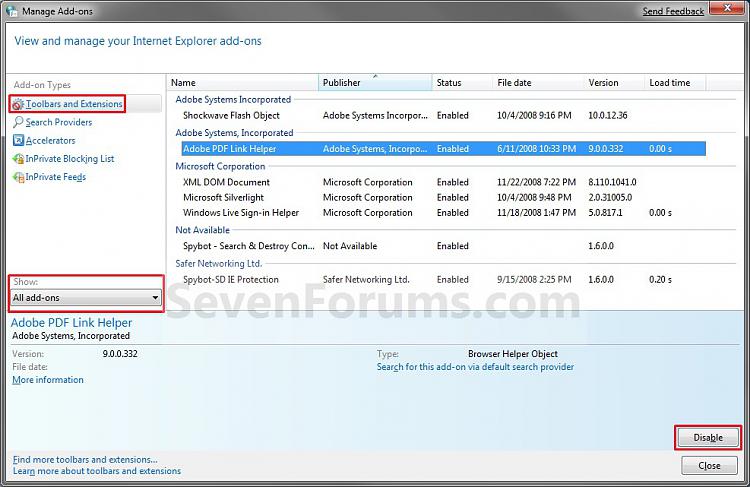Select the XML DOM Document add-on
Viewport: 750px width, 487px height.
[x=443, y=182]
